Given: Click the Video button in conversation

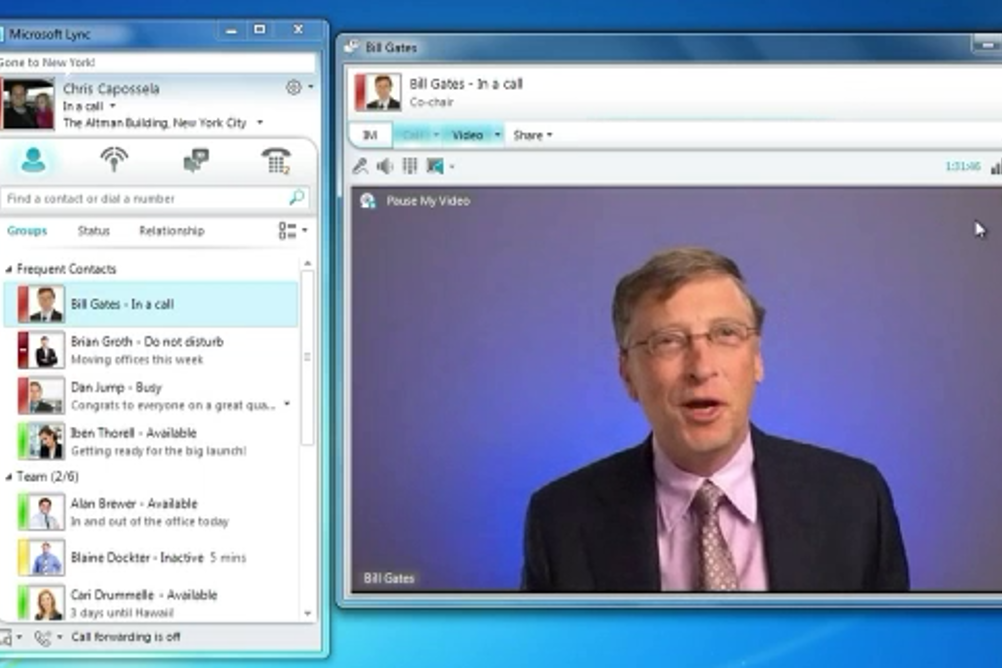Looking at the screenshot, I should (467, 135).
